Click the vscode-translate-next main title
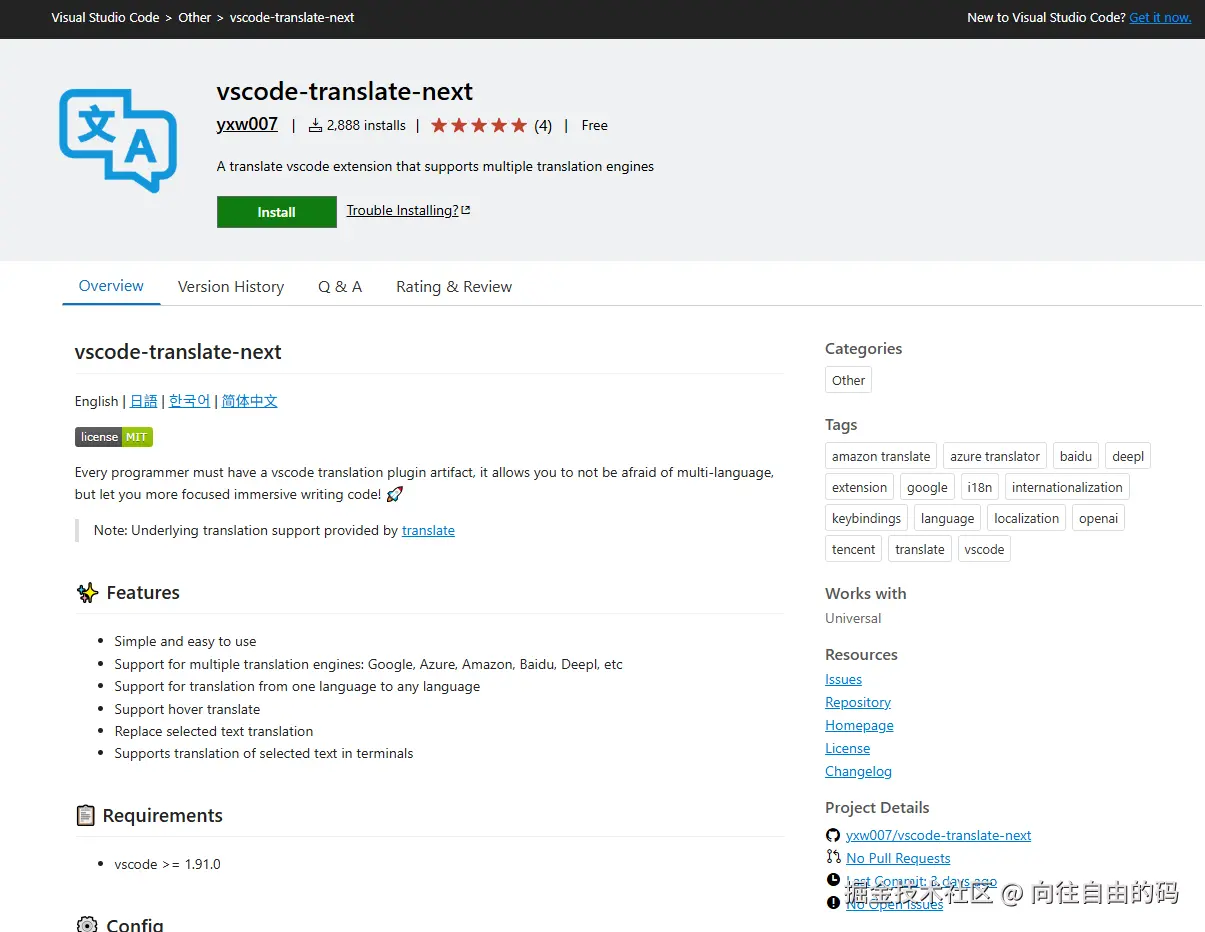1205x932 pixels. tap(344, 91)
